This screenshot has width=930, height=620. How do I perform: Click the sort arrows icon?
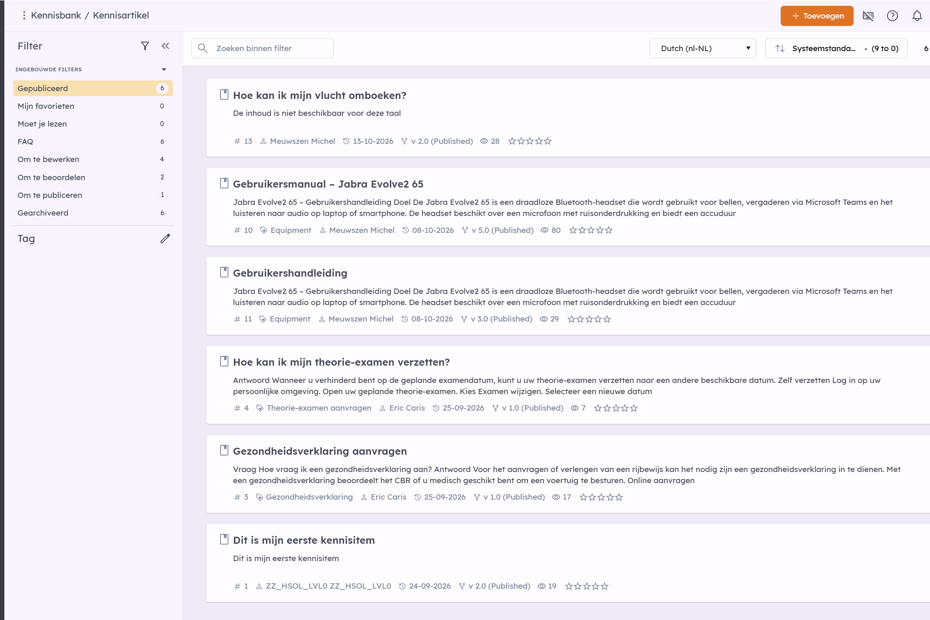click(780, 48)
